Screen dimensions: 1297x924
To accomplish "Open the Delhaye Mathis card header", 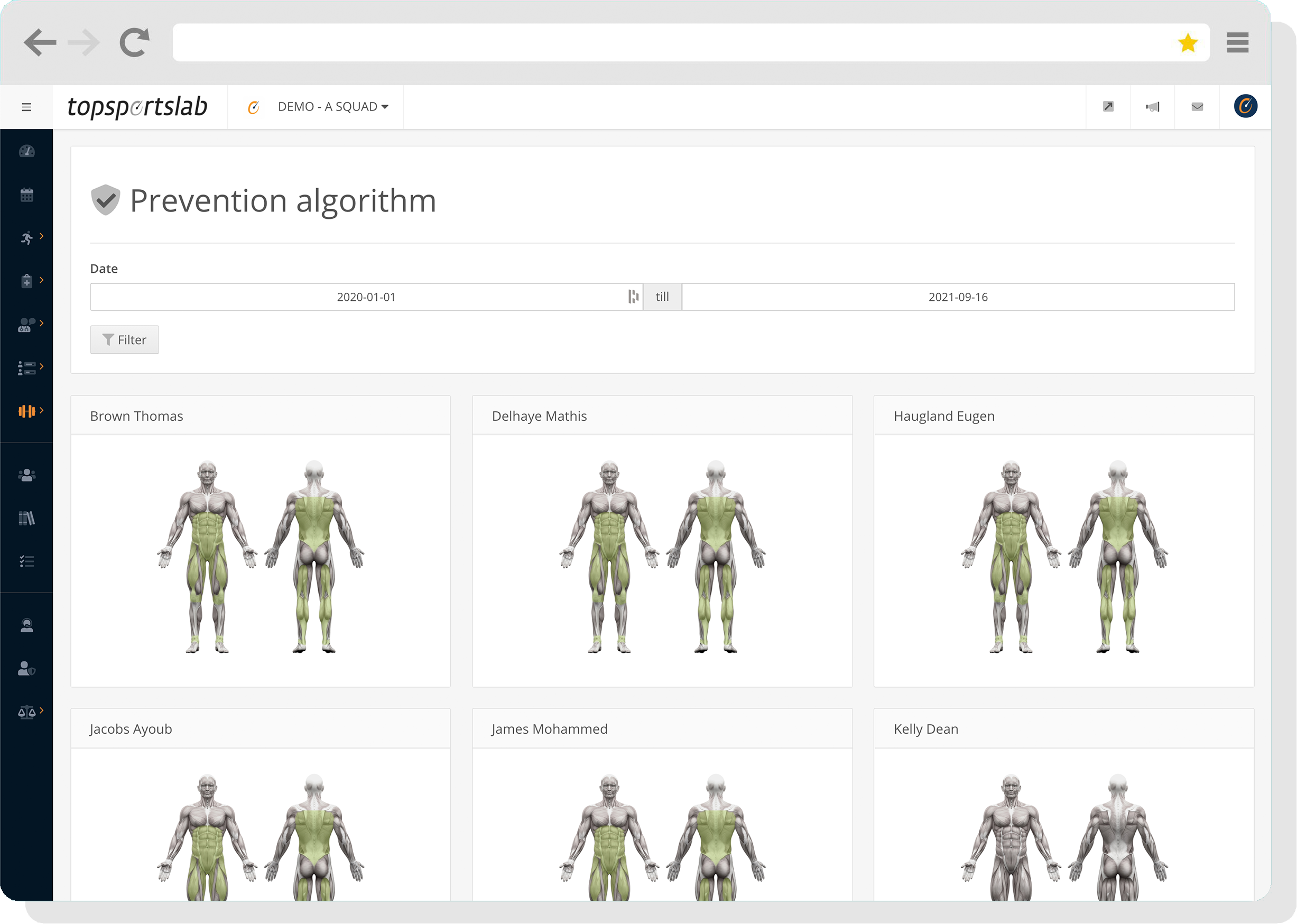I will (662, 416).
